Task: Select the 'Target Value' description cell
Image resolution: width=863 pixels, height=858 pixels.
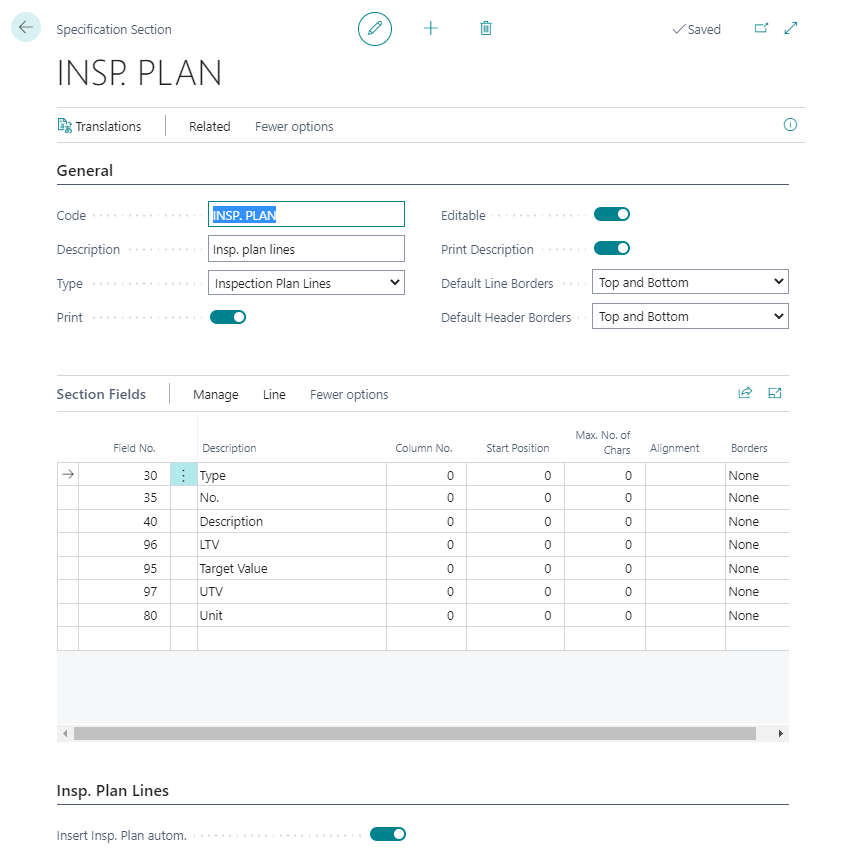Action: coord(292,568)
